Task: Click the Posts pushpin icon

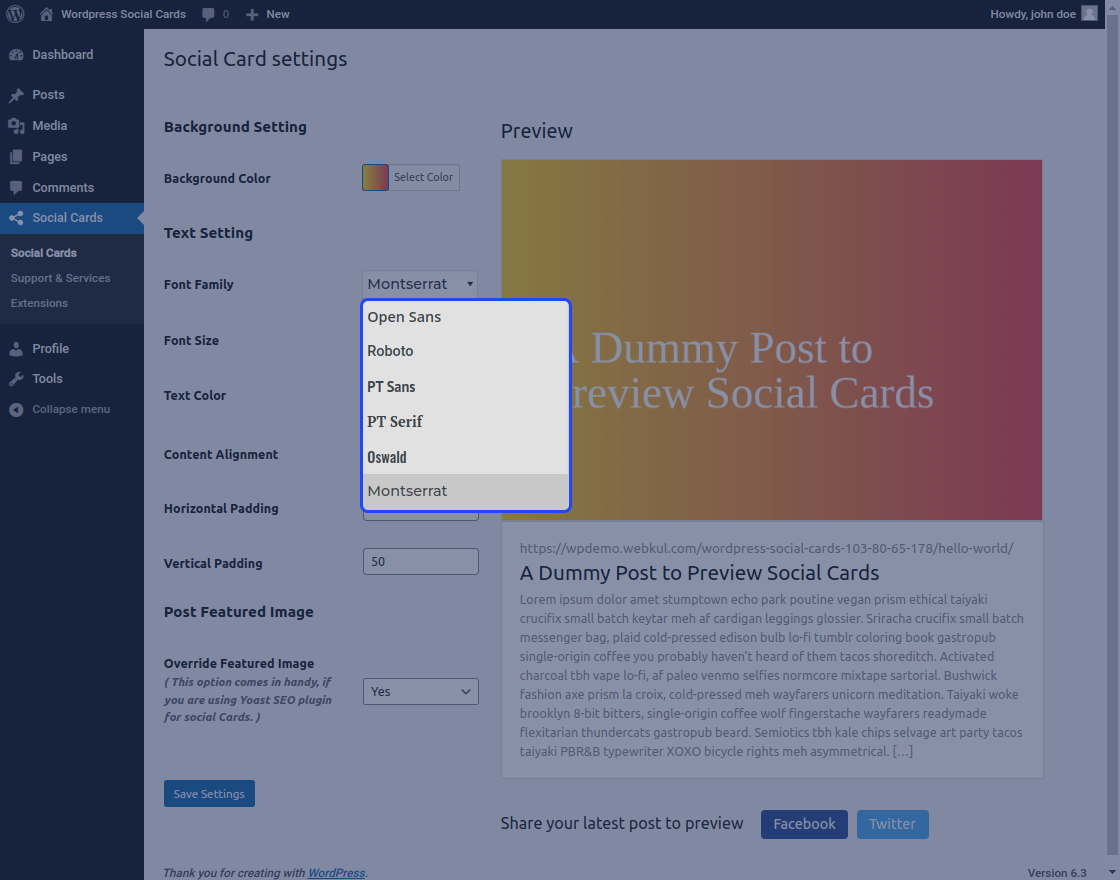Action: tap(16, 95)
